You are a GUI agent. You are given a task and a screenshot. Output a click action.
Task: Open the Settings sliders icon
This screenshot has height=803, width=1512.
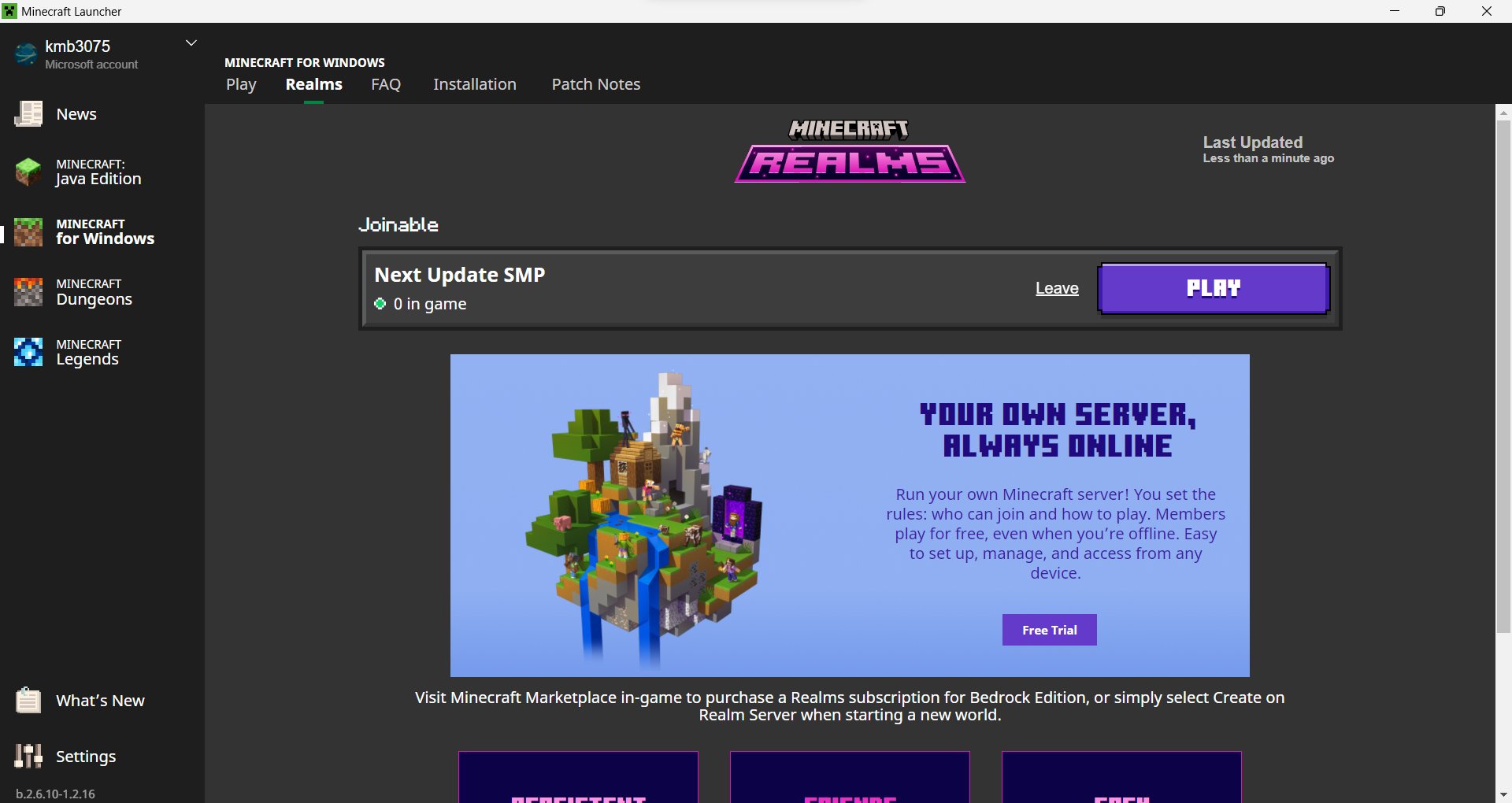(28, 756)
